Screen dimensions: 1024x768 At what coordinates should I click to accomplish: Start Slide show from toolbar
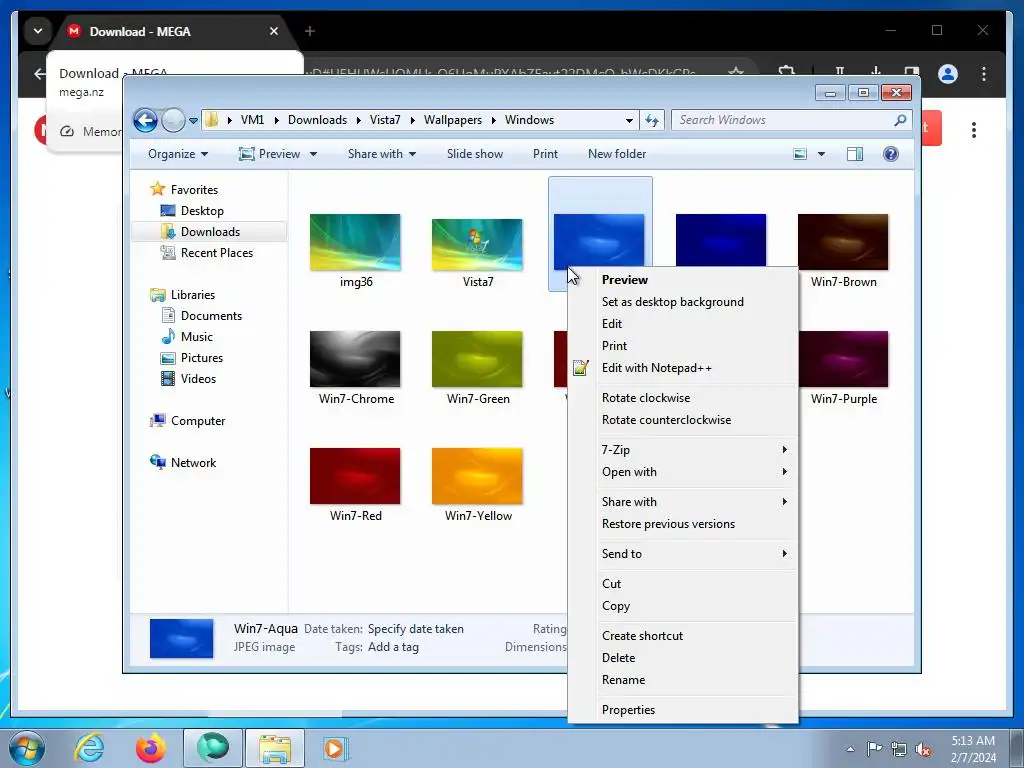[x=475, y=154]
